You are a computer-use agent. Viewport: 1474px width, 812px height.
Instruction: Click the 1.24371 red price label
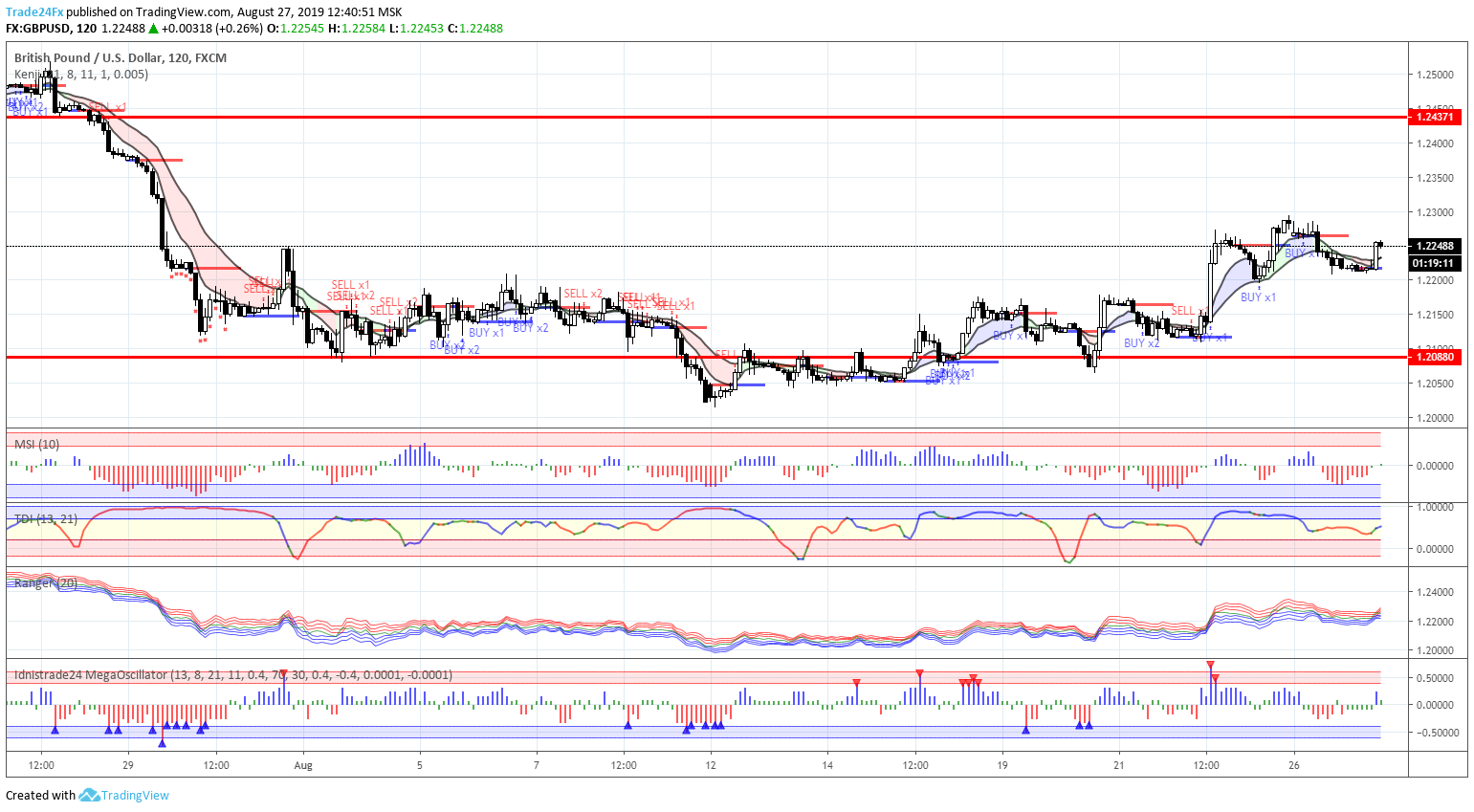tap(1435, 117)
